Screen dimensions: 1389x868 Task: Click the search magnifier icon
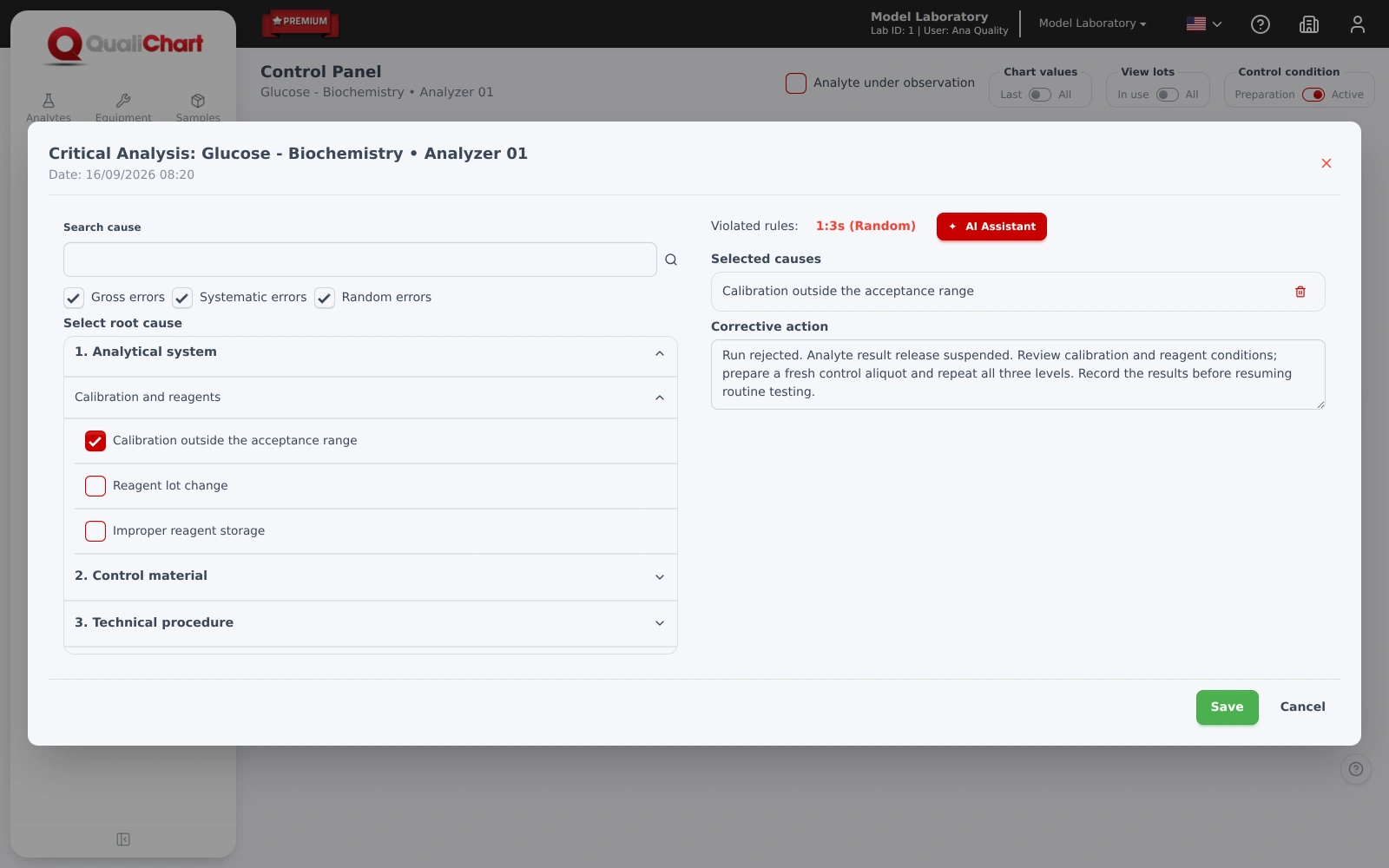[x=671, y=260]
